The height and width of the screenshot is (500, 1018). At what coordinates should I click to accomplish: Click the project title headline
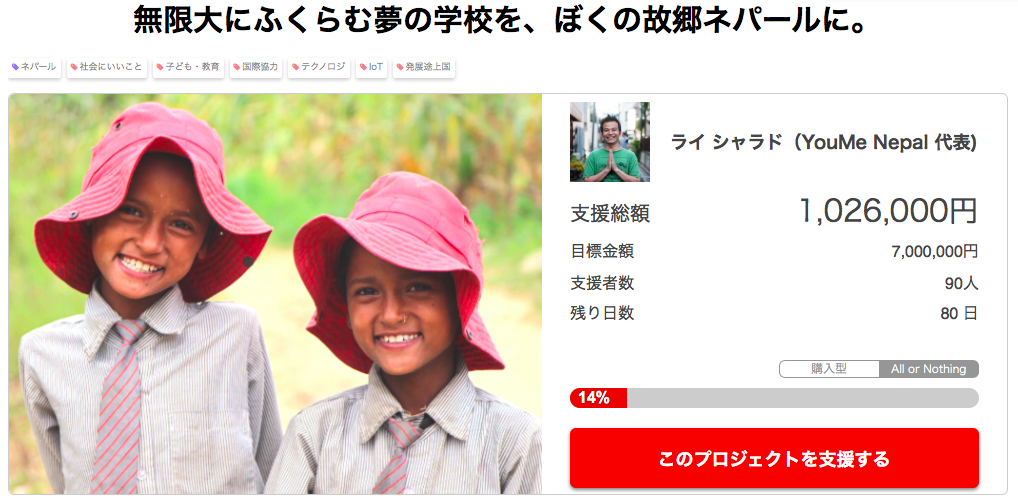tap(501, 21)
